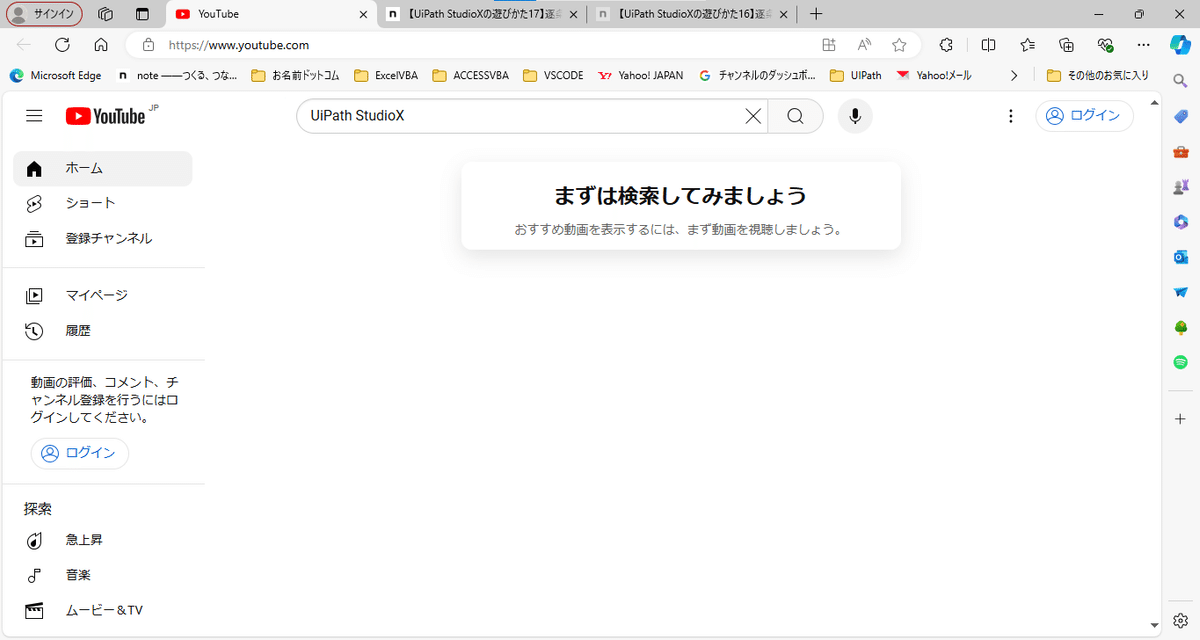
Task: Toggle split screen icon
Action: pyautogui.click(x=988, y=45)
